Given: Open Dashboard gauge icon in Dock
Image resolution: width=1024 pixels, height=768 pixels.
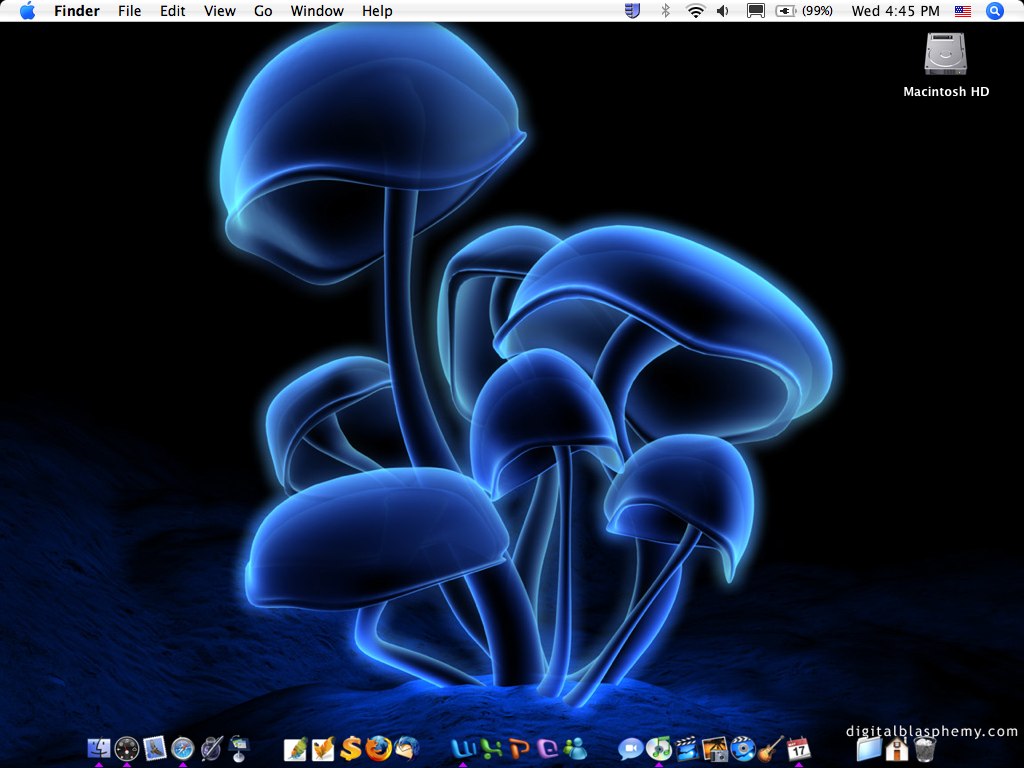Looking at the screenshot, I should (127, 748).
